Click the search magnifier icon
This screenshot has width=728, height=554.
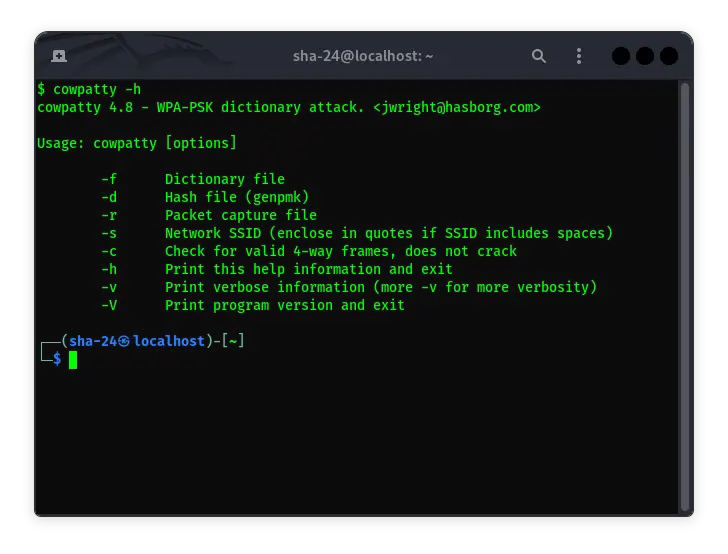pos(539,56)
